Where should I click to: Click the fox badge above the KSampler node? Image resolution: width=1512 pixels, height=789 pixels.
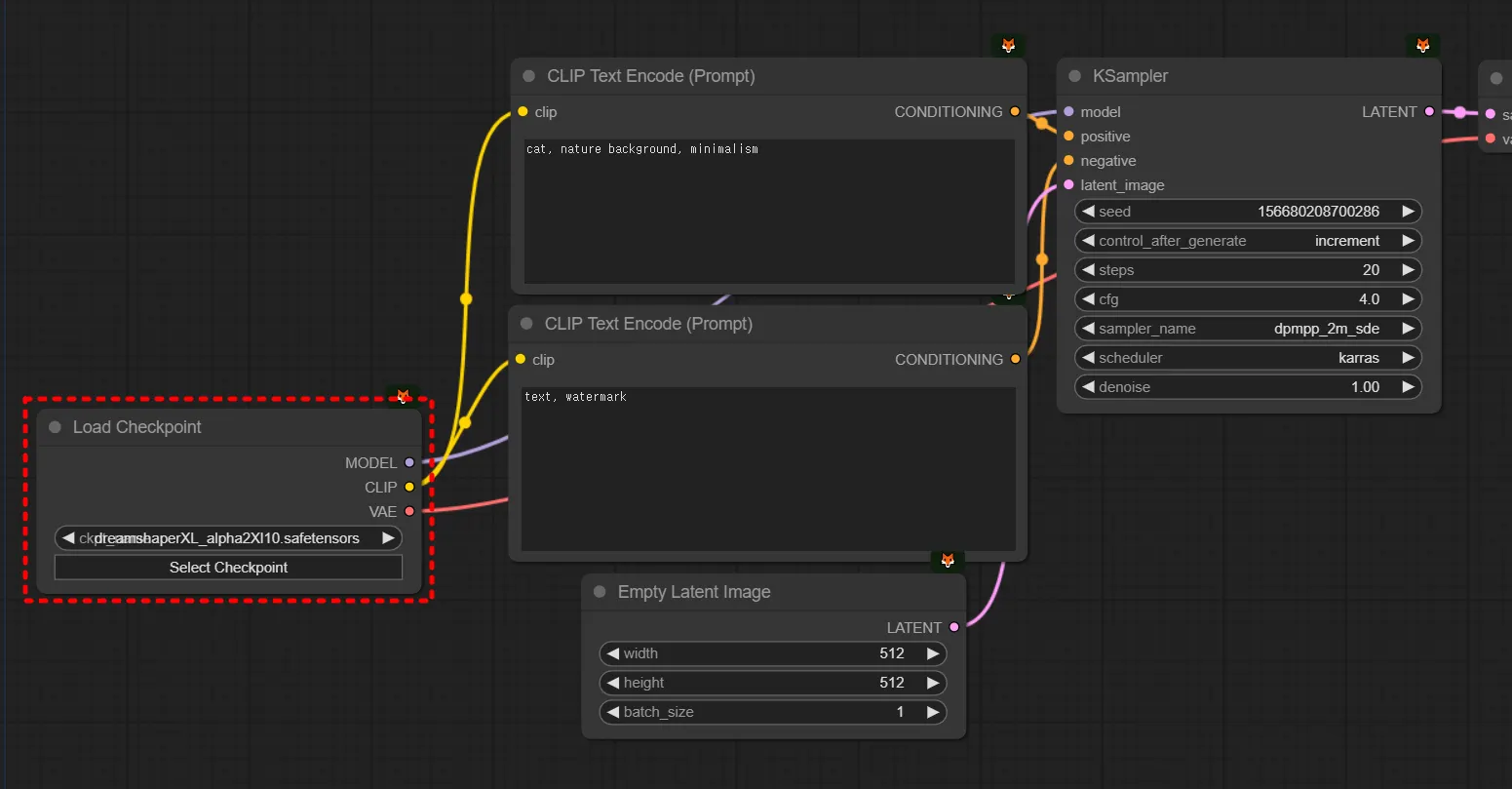1423,46
